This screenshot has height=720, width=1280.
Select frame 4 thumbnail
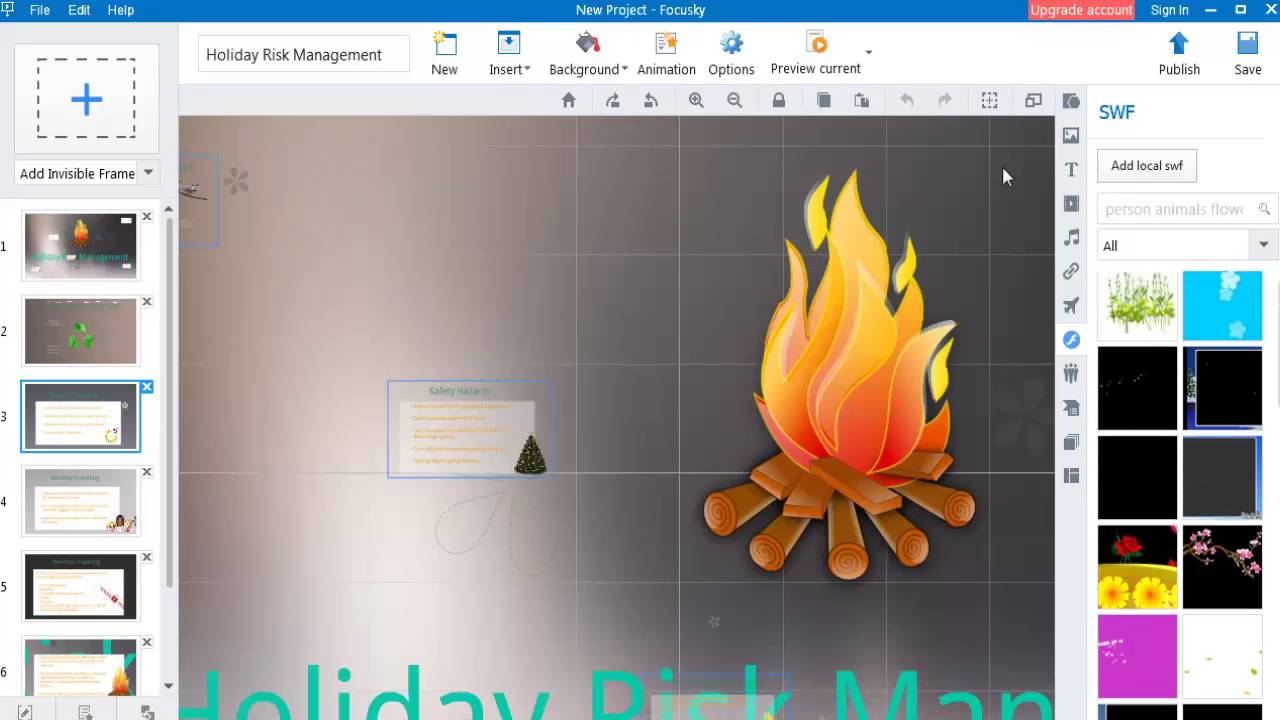tap(80, 501)
